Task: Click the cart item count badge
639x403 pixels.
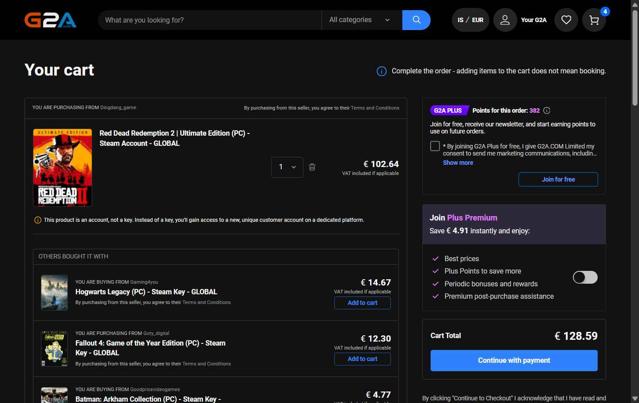Action: pos(605,11)
